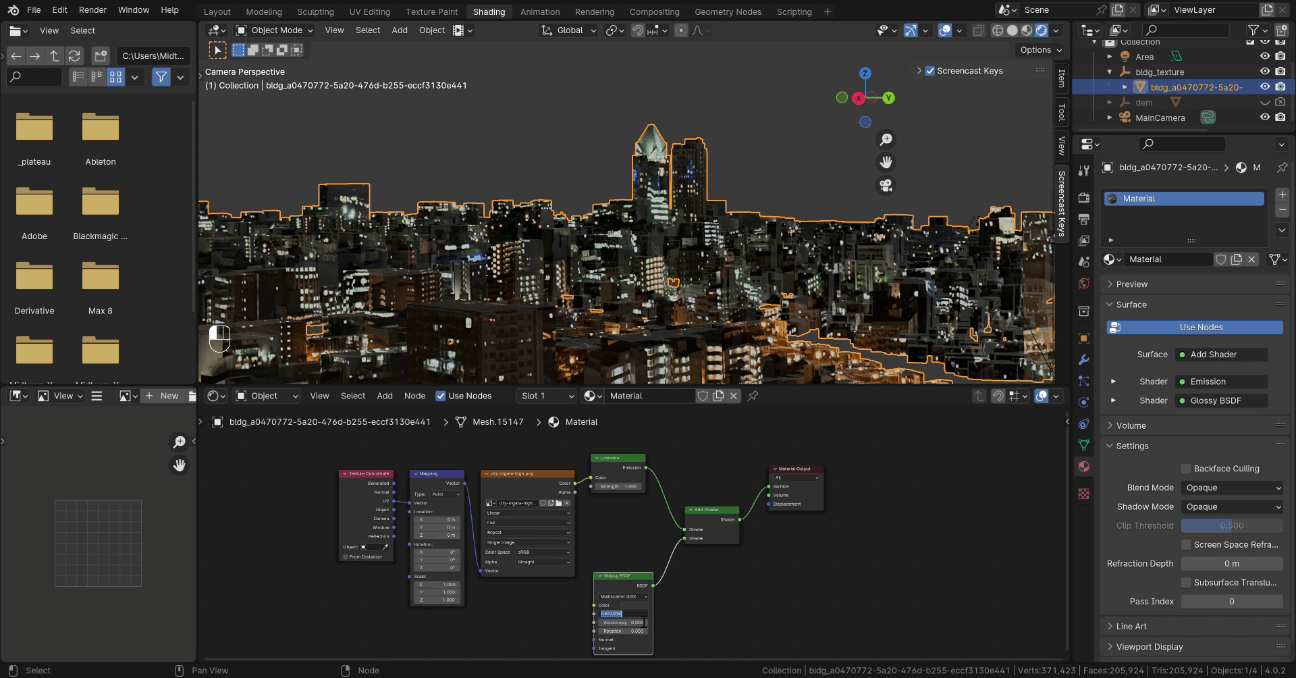Click the zoom magnifier in 3D viewport
This screenshot has height=678, width=1296.
(885, 140)
